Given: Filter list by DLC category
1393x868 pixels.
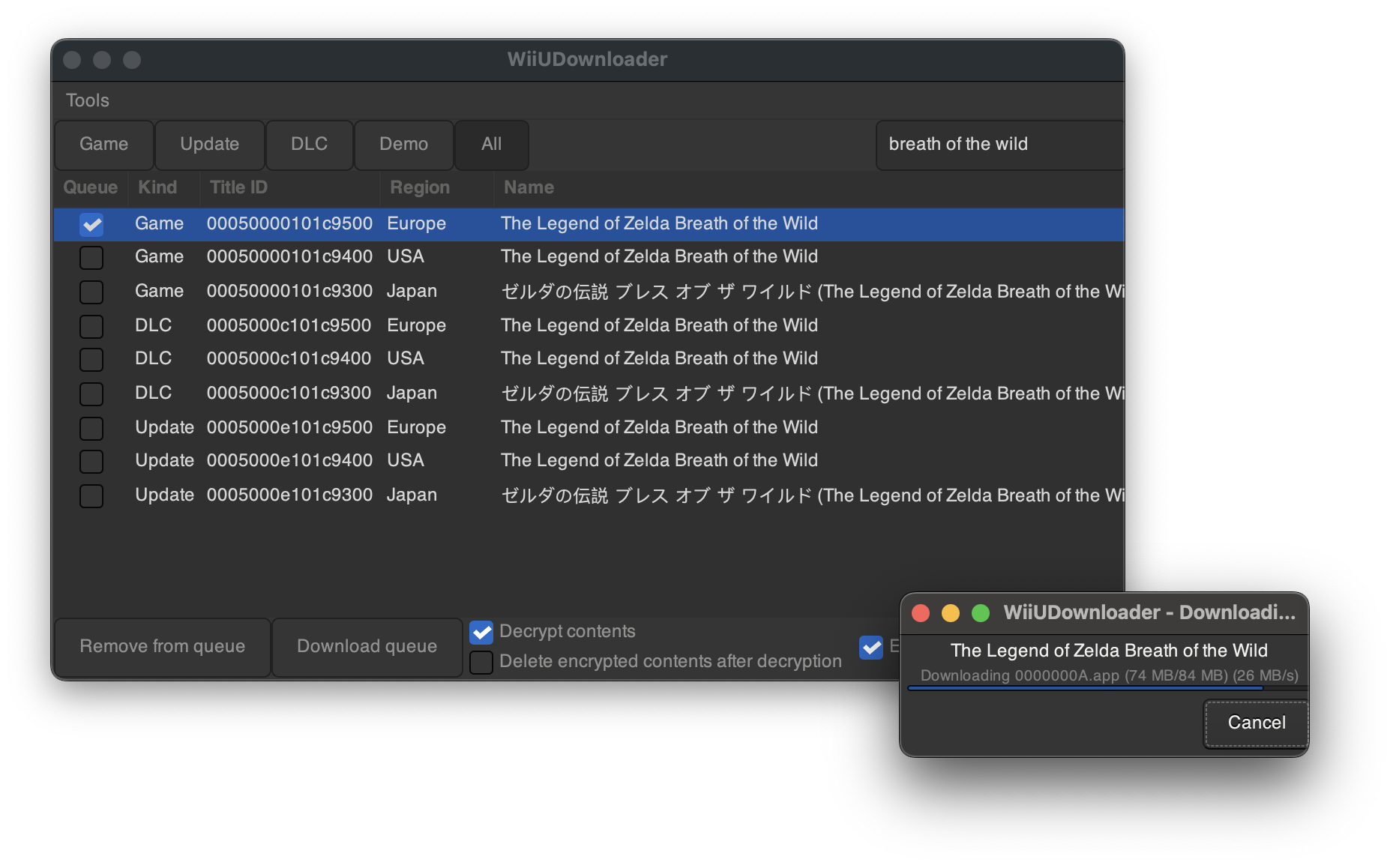Looking at the screenshot, I should (x=310, y=144).
